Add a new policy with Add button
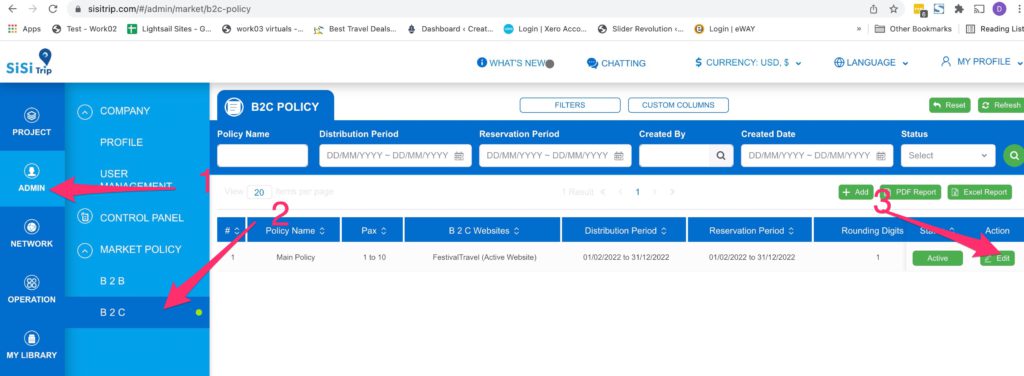Screen dimensions: 1024x376 pos(856,192)
